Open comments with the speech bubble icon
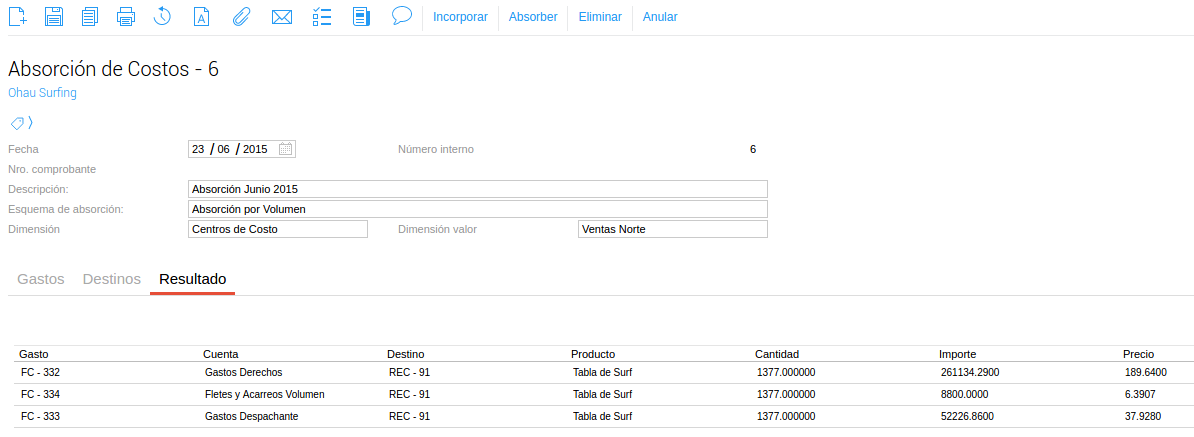This screenshot has height=437, width=1194. [402, 15]
